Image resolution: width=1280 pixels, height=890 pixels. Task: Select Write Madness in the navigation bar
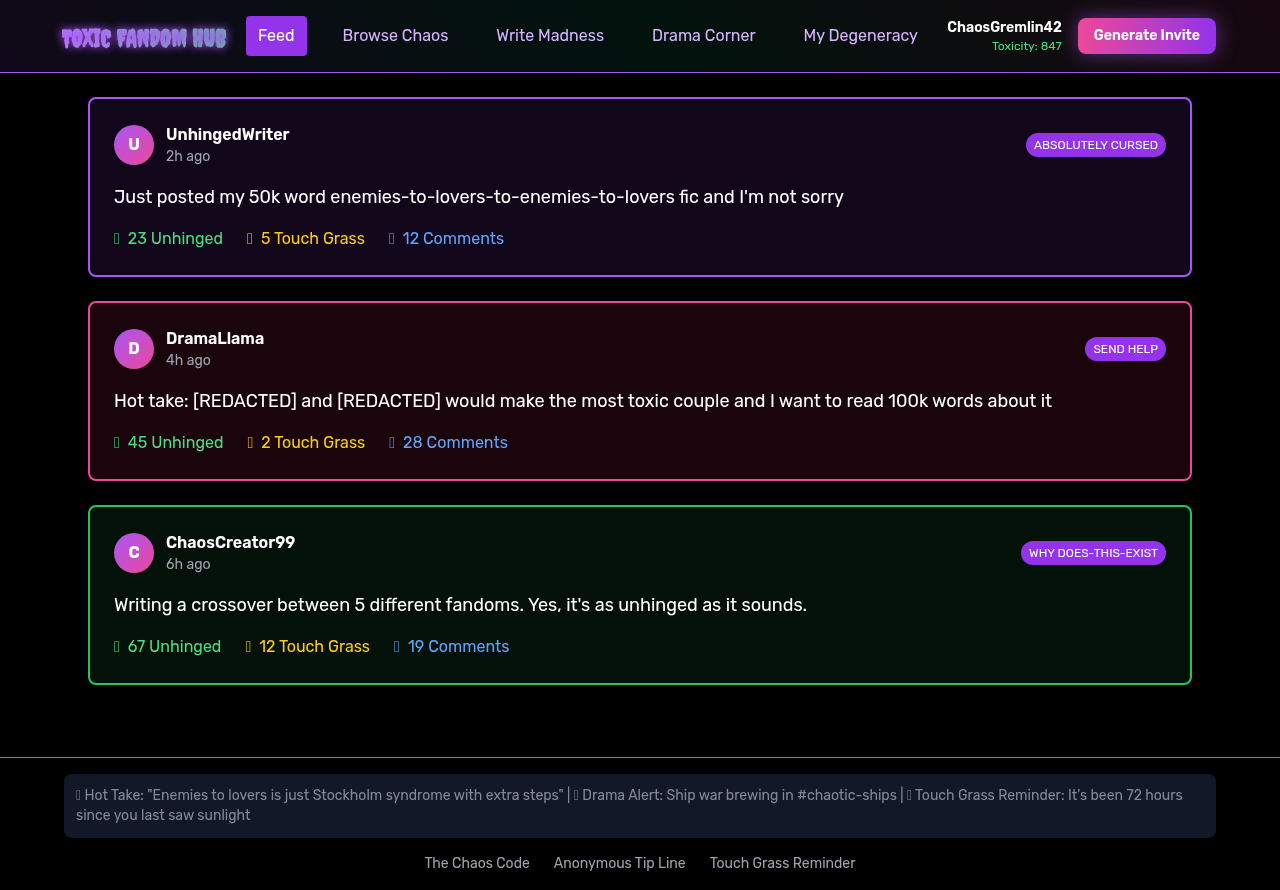point(550,35)
